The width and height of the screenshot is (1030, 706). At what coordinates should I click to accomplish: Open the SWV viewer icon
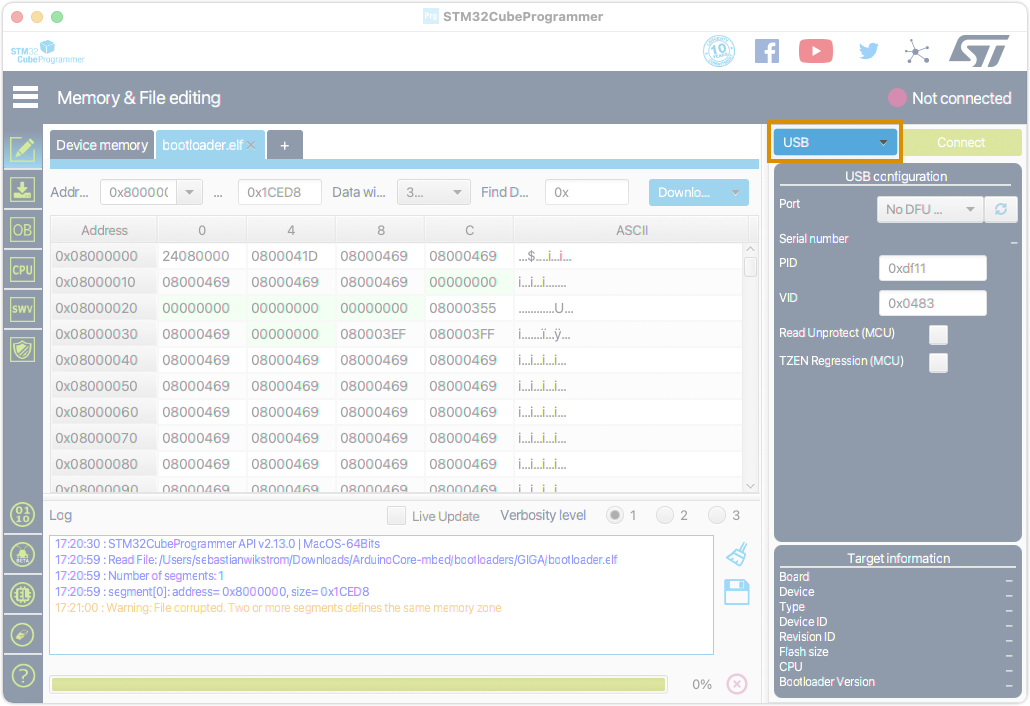22,309
